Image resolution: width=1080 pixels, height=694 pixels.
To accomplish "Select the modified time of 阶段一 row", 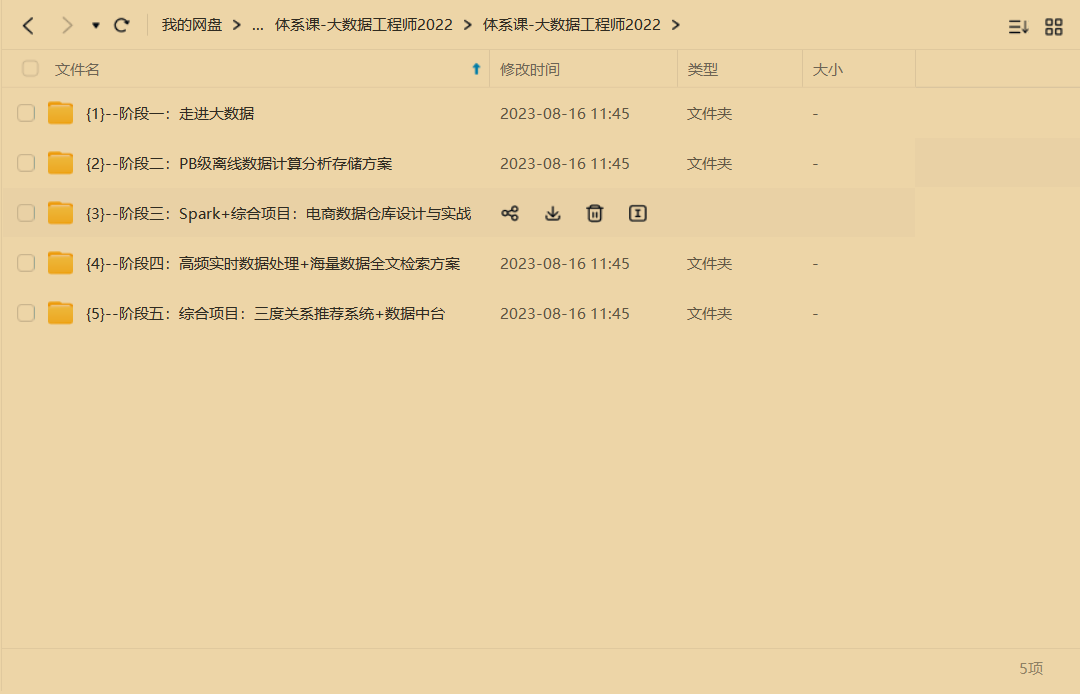I will coord(565,114).
